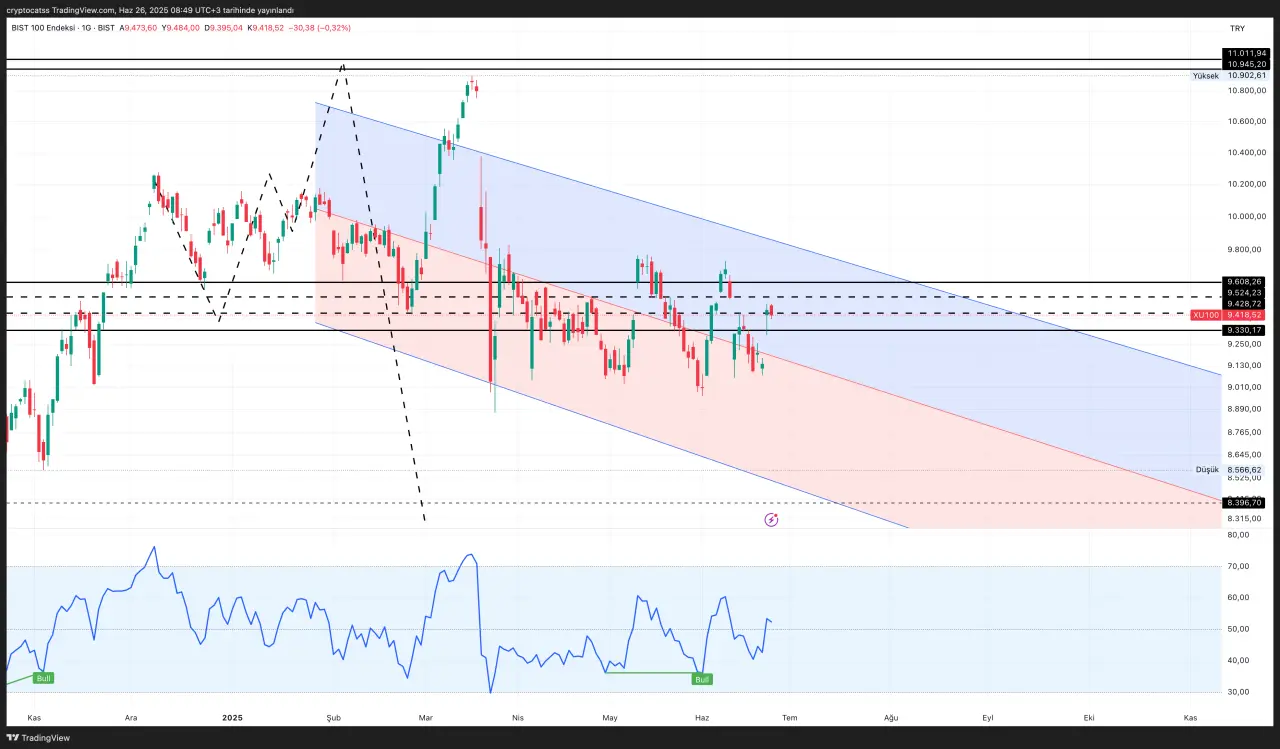1280x749 pixels.
Task: Select the 8.396,70 dashed level label
Action: point(1245,503)
